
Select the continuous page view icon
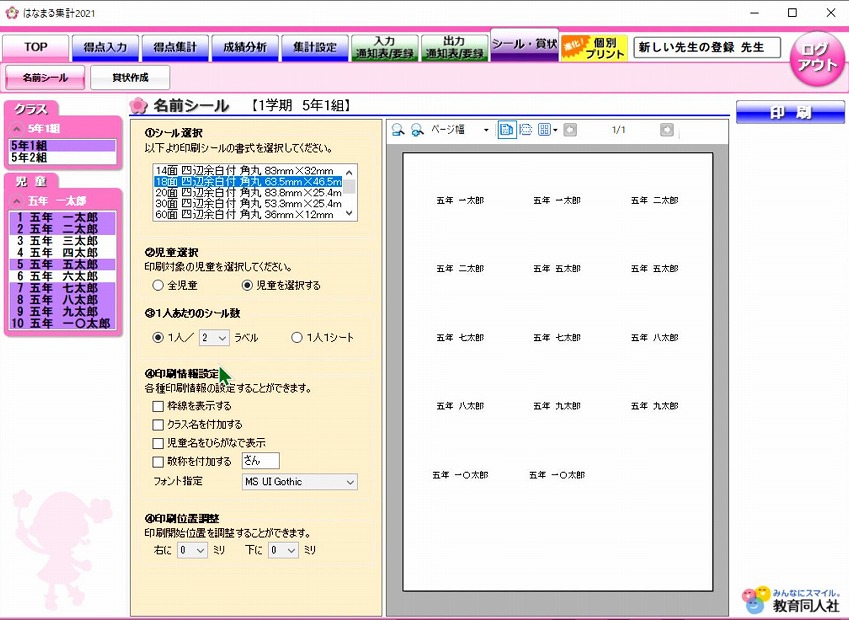pyautogui.click(x=526, y=130)
